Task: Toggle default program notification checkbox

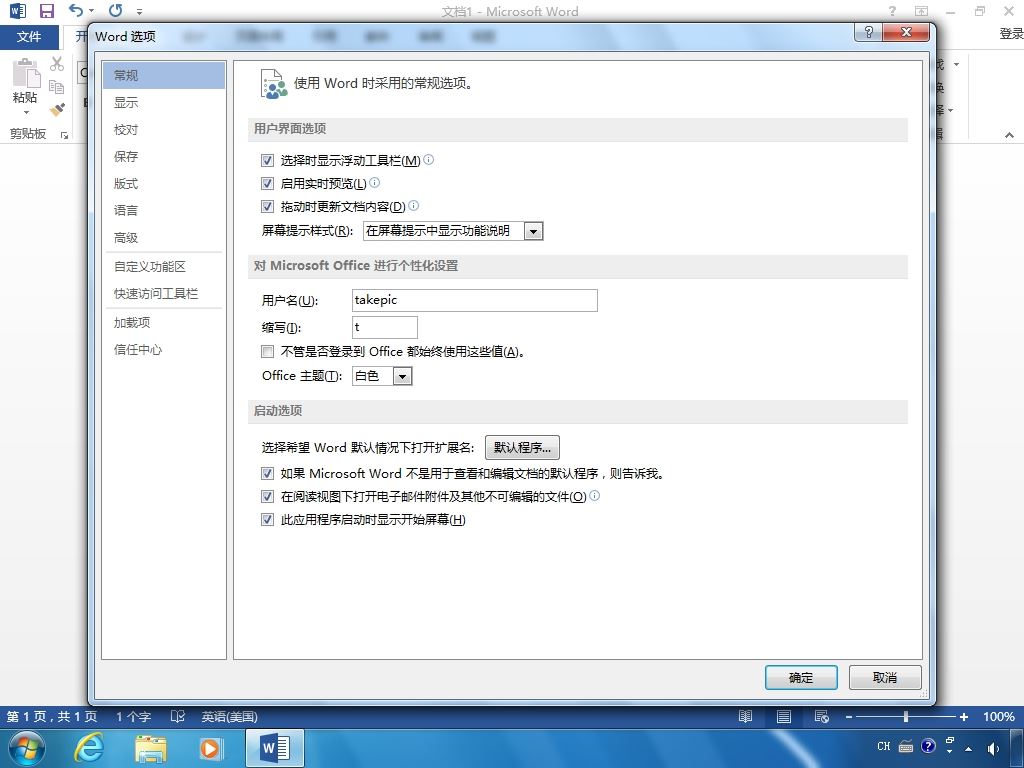Action: coord(267,473)
